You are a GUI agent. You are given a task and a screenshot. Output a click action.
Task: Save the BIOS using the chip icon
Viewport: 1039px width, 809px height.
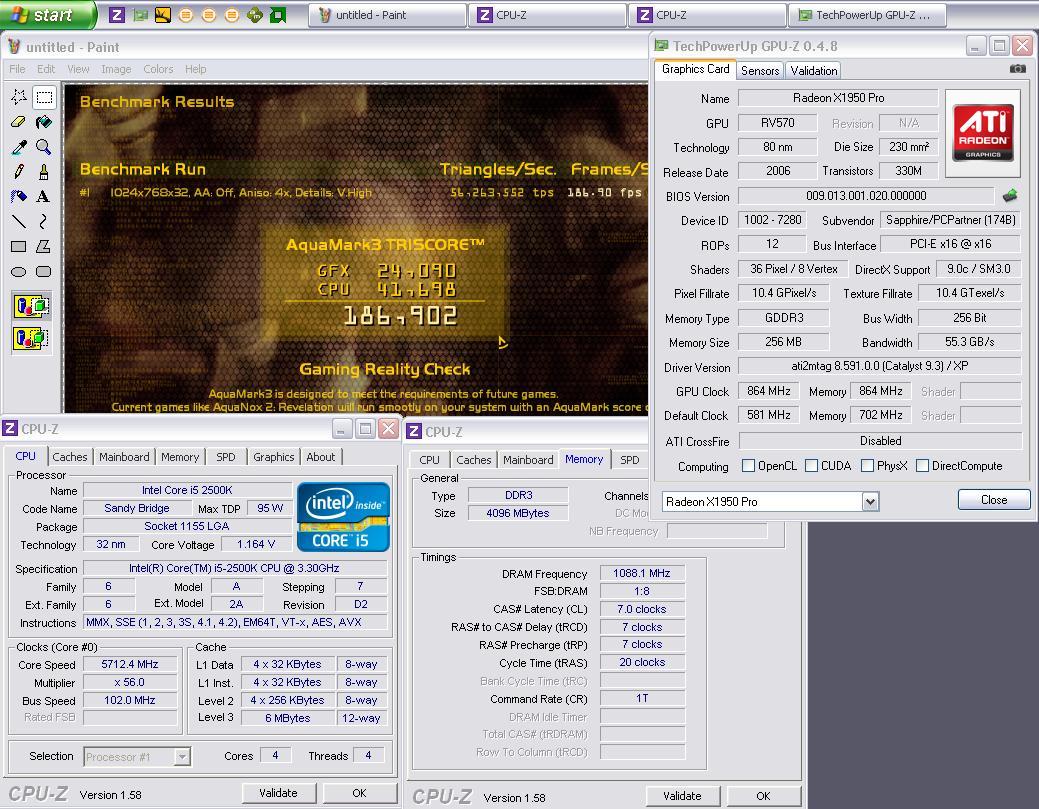[1010, 195]
